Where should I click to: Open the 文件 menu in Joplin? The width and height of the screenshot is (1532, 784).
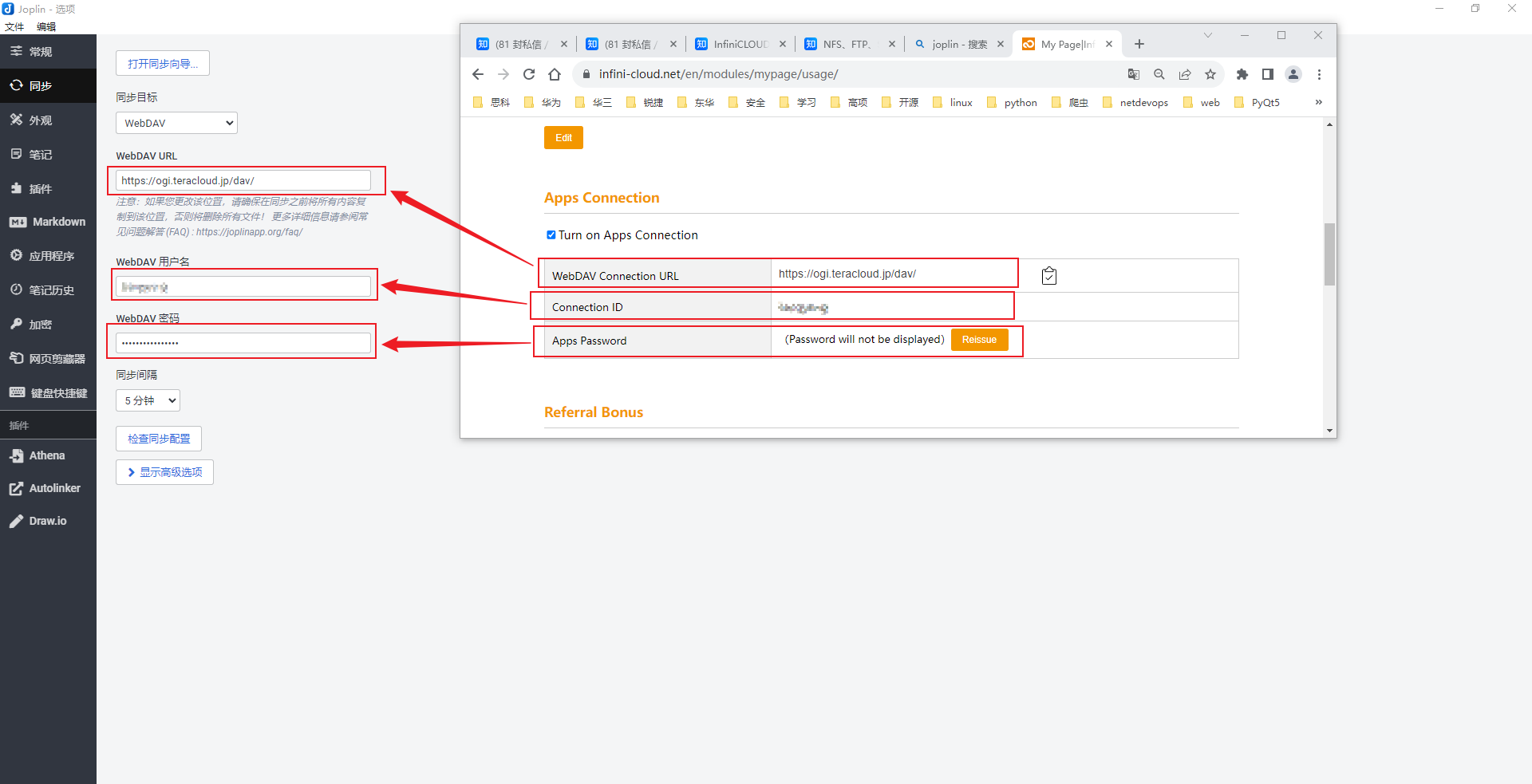tap(14, 26)
